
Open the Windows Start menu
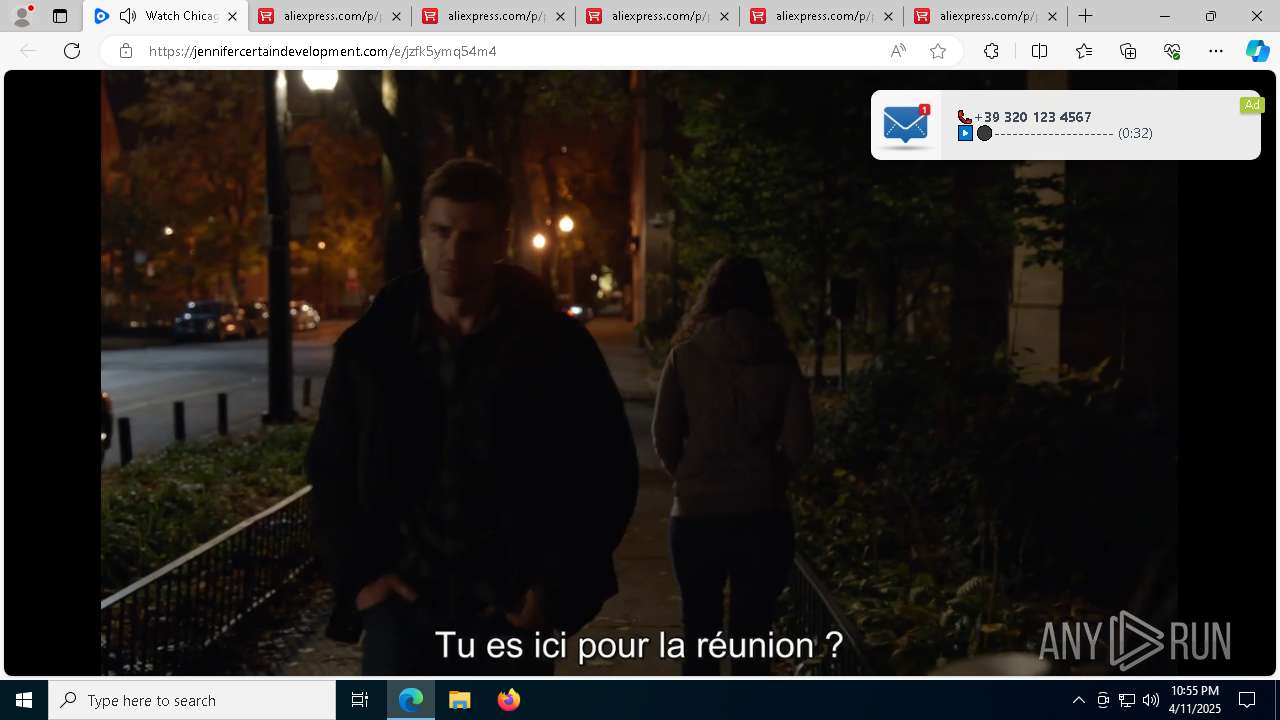(x=24, y=700)
